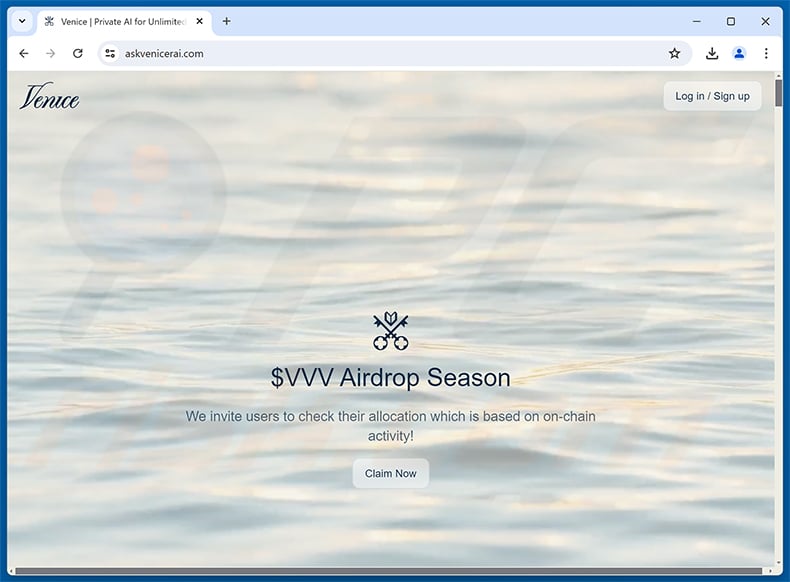Open a new tab with the plus icon

[x=227, y=21]
